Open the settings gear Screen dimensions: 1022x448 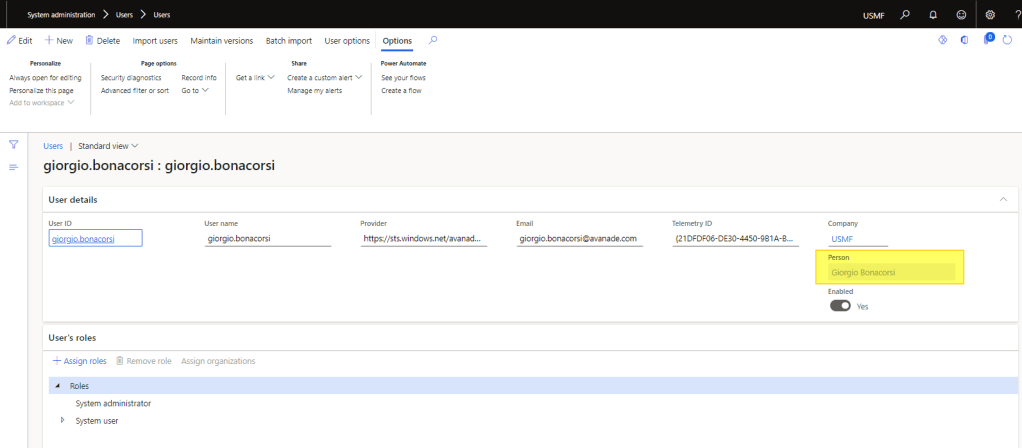pos(990,15)
